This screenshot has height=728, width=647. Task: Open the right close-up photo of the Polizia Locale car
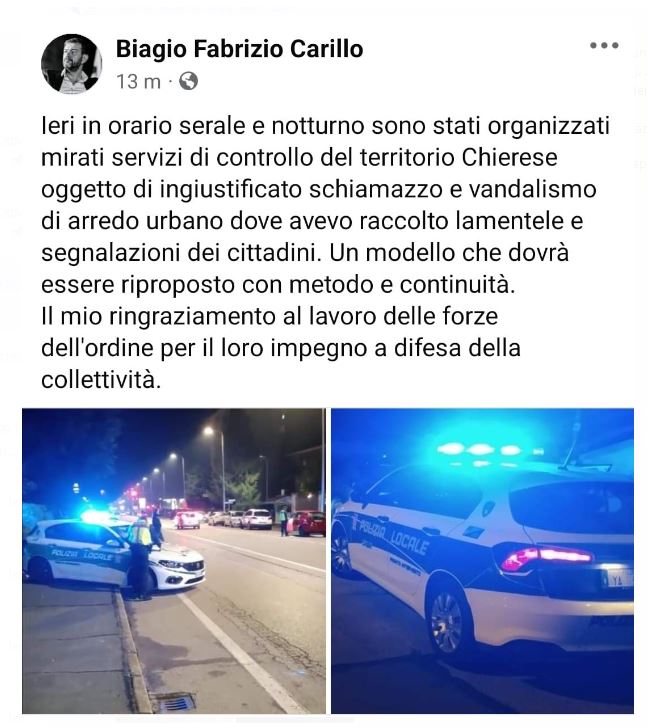tap(482, 560)
